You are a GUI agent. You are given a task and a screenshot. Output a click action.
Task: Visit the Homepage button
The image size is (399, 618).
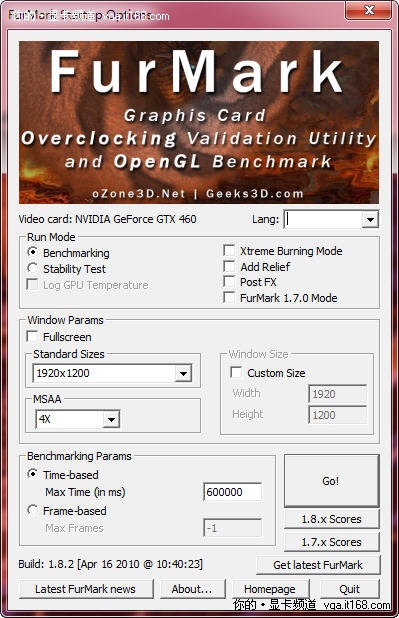coord(270,589)
